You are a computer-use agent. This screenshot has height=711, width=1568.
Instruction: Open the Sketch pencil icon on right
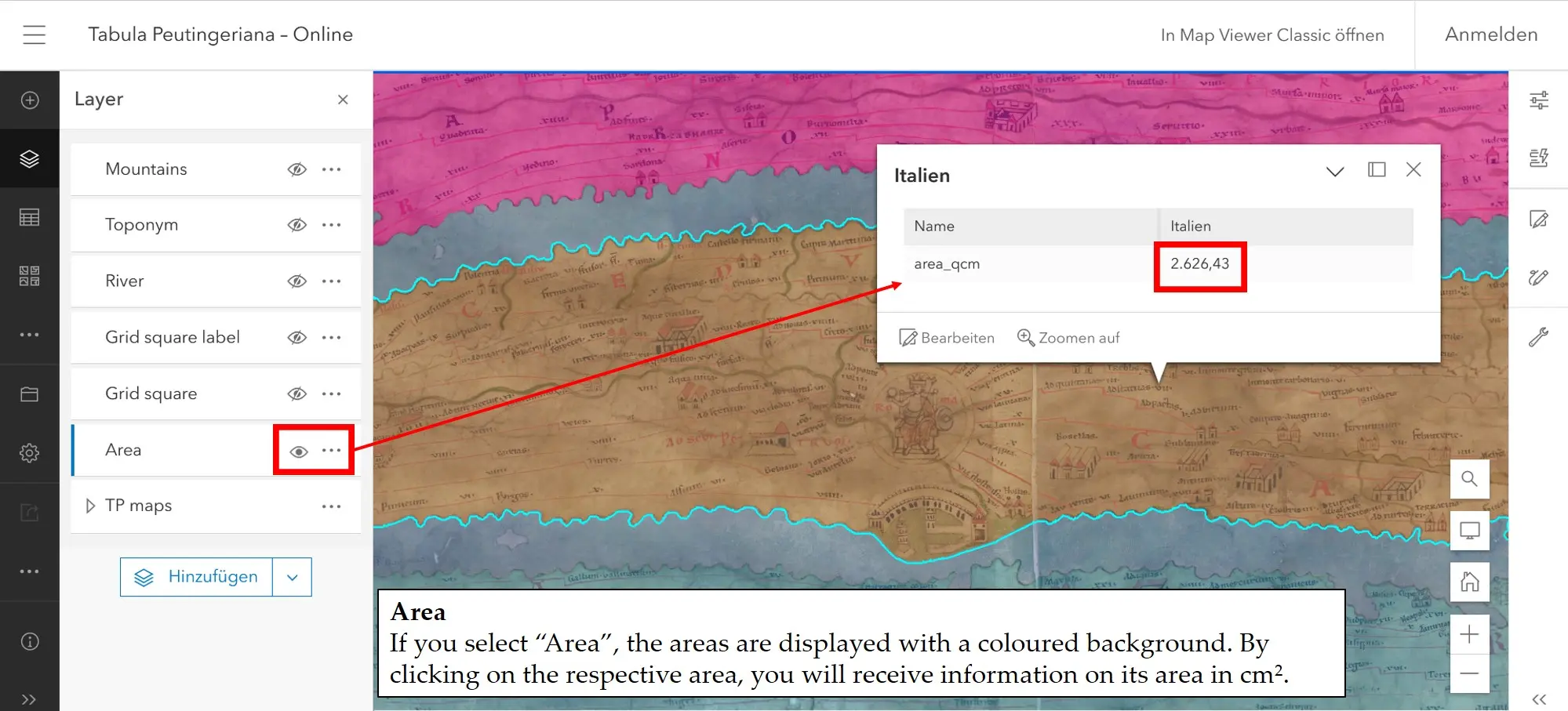tap(1539, 278)
